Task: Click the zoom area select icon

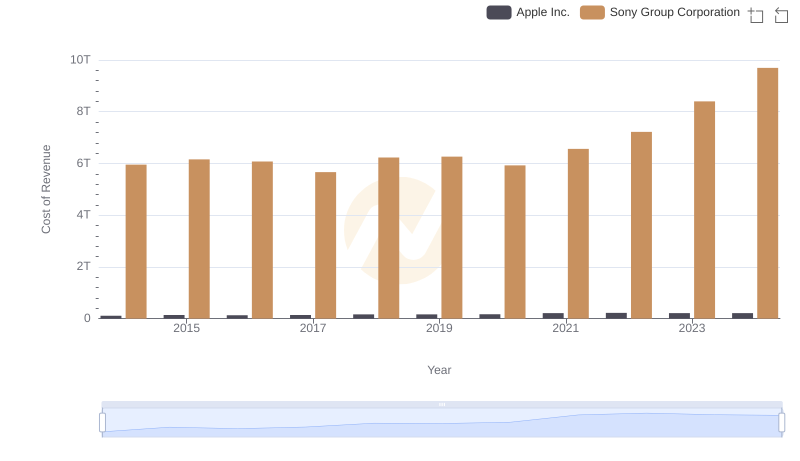Action: [x=756, y=15]
